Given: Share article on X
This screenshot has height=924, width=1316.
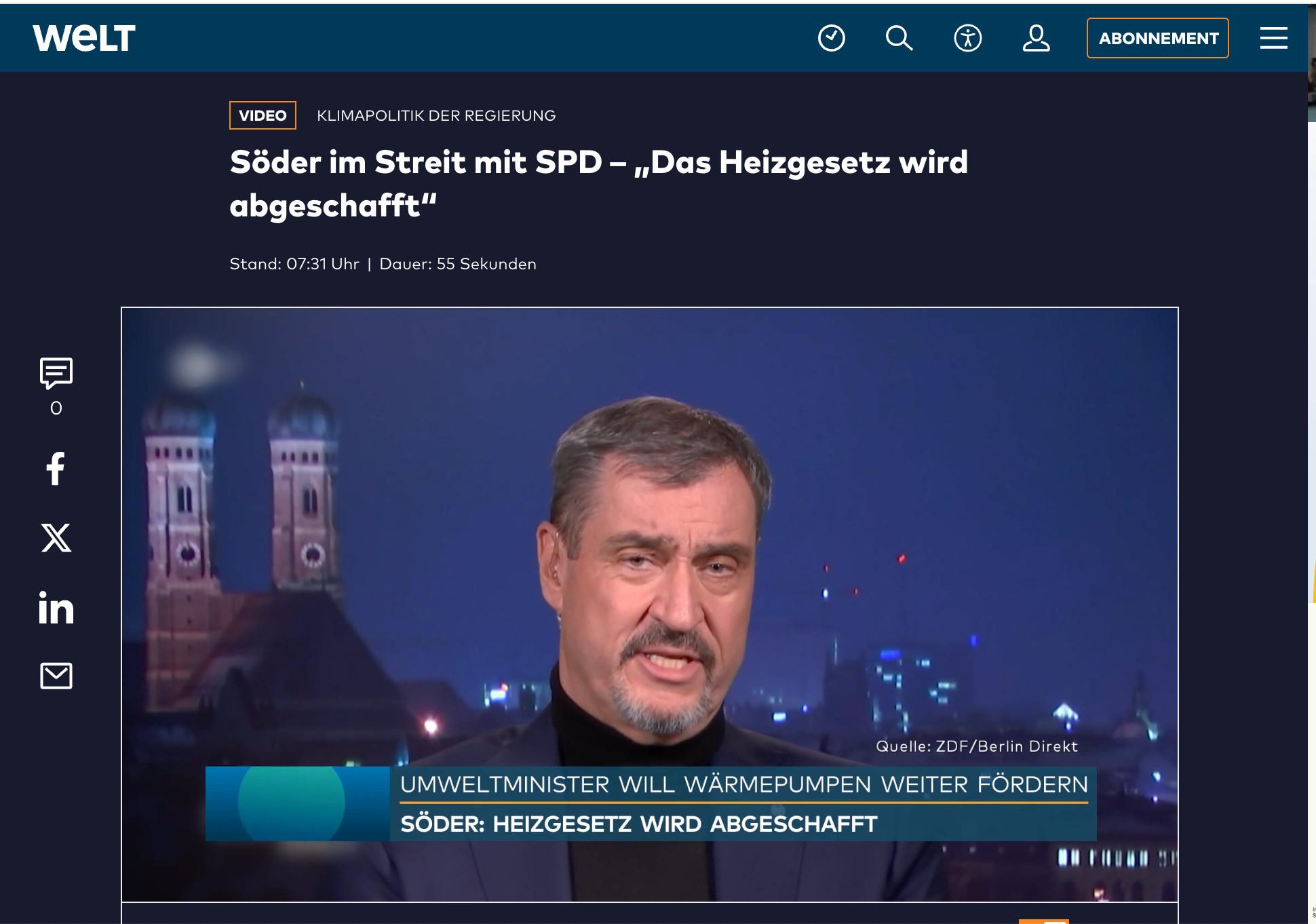Looking at the screenshot, I should 56,538.
